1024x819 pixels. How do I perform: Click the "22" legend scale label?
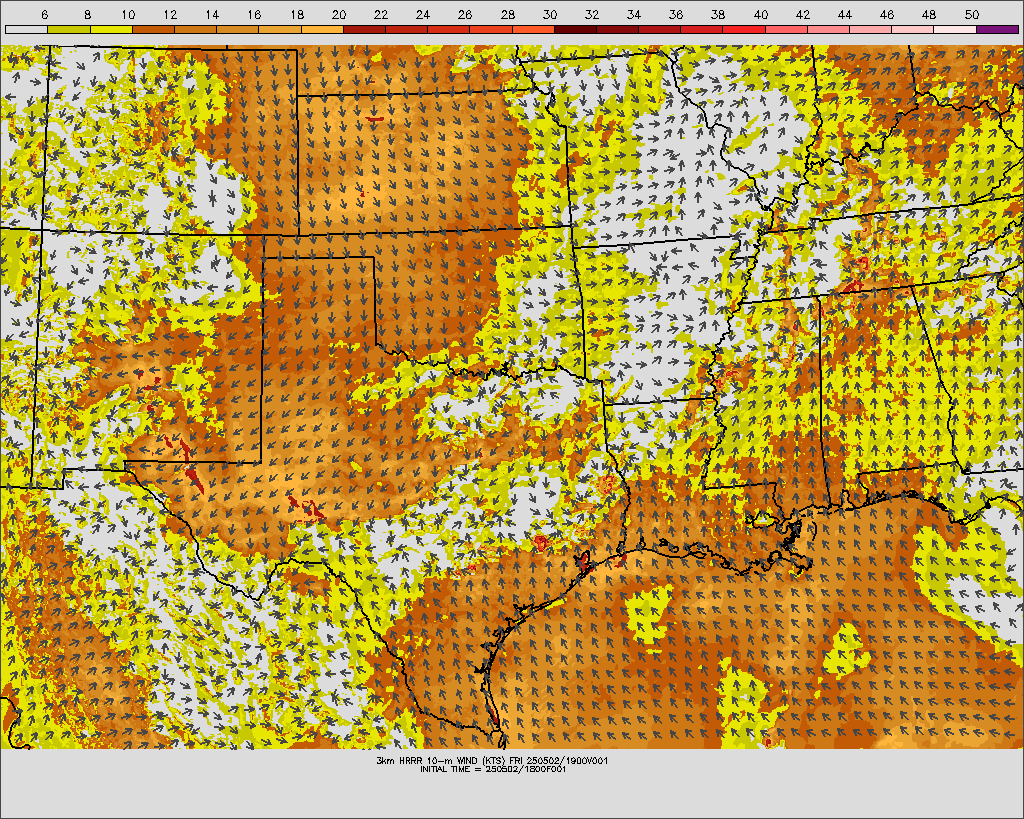[x=381, y=14]
